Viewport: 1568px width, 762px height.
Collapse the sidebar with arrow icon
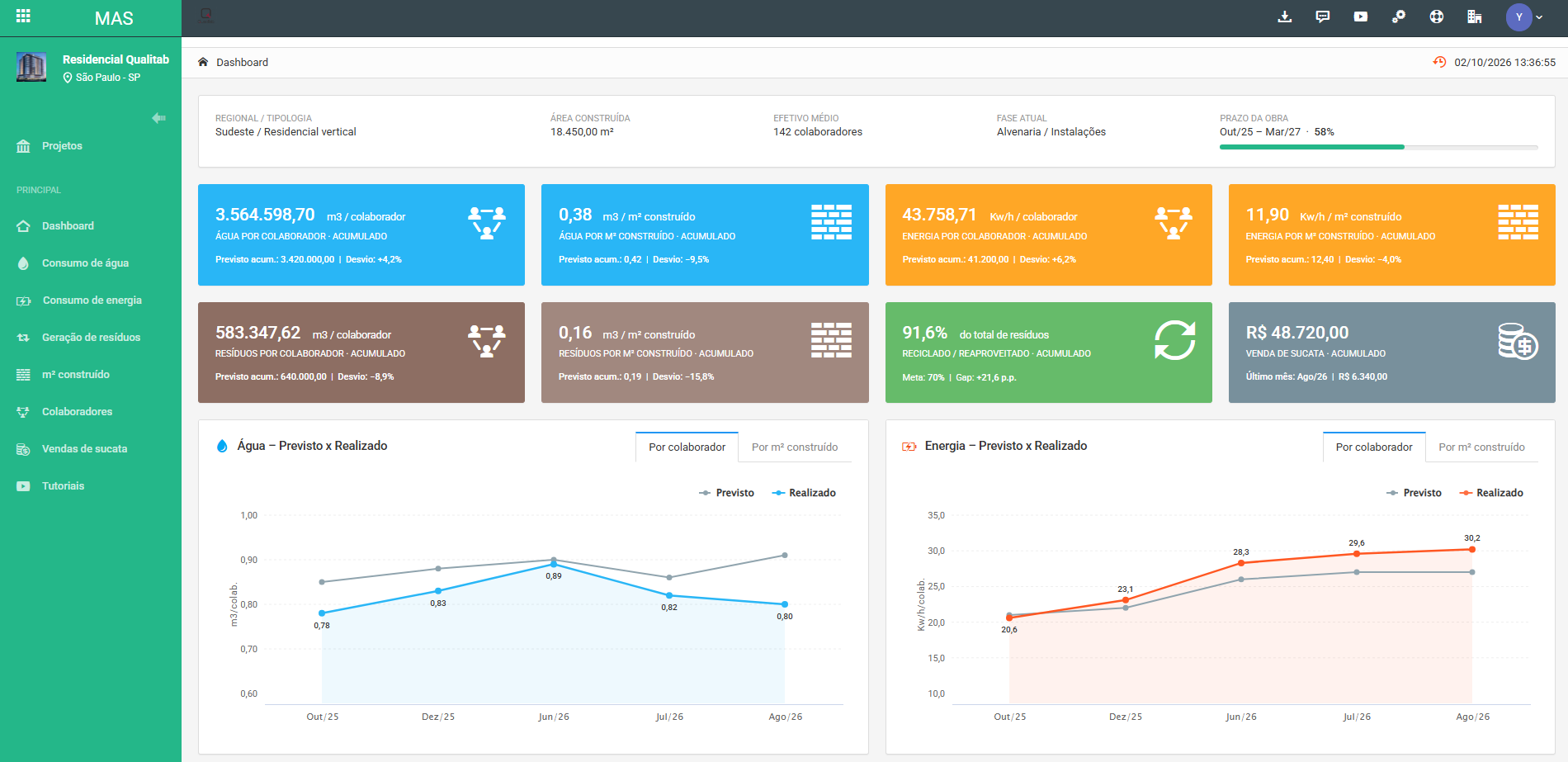(x=159, y=118)
